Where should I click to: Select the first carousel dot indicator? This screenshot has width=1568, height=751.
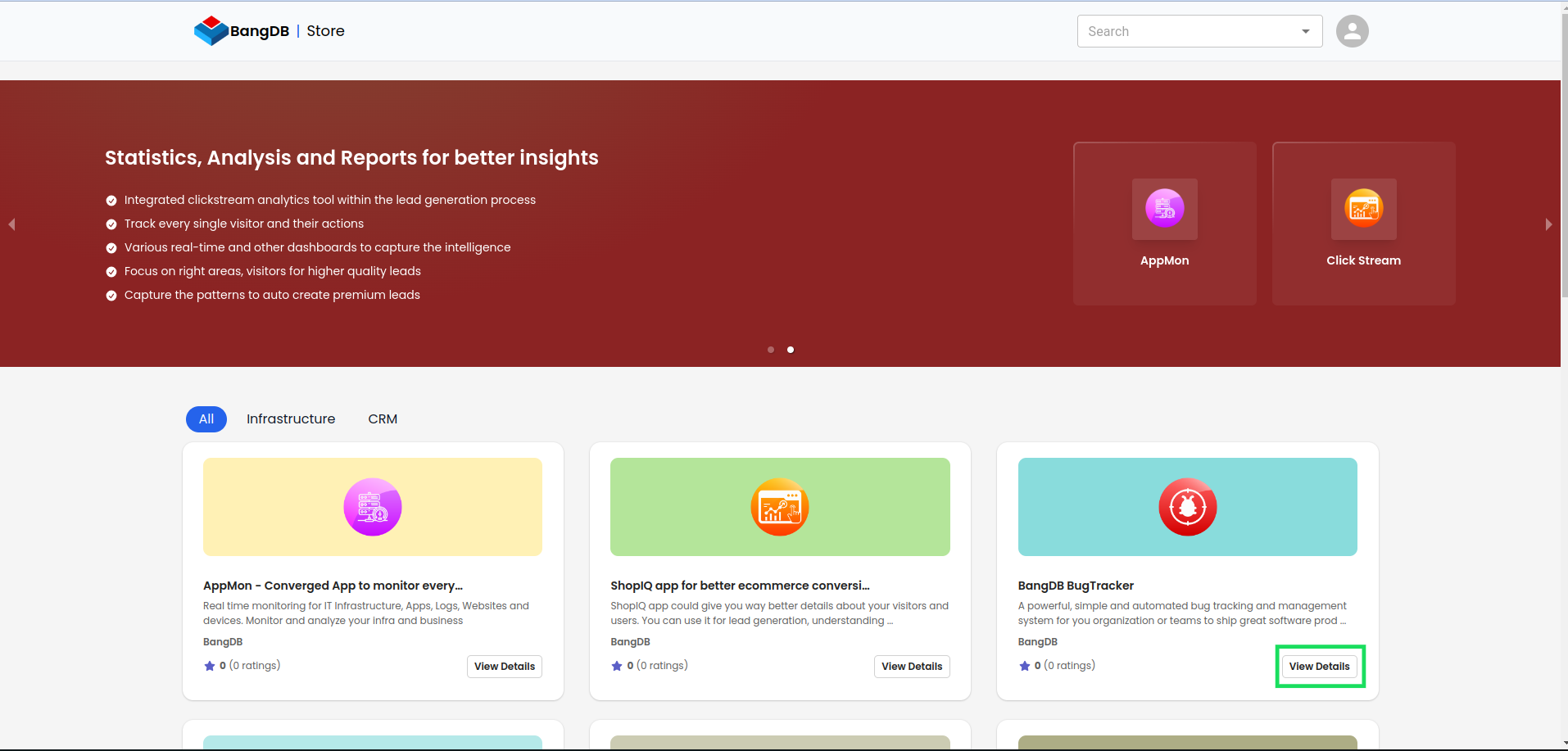coord(771,350)
